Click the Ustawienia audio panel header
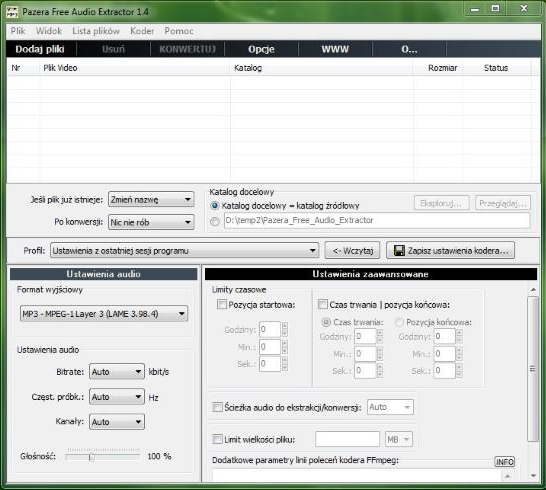The height and width of the screenshot is (490, 546). tap(103, 274)
